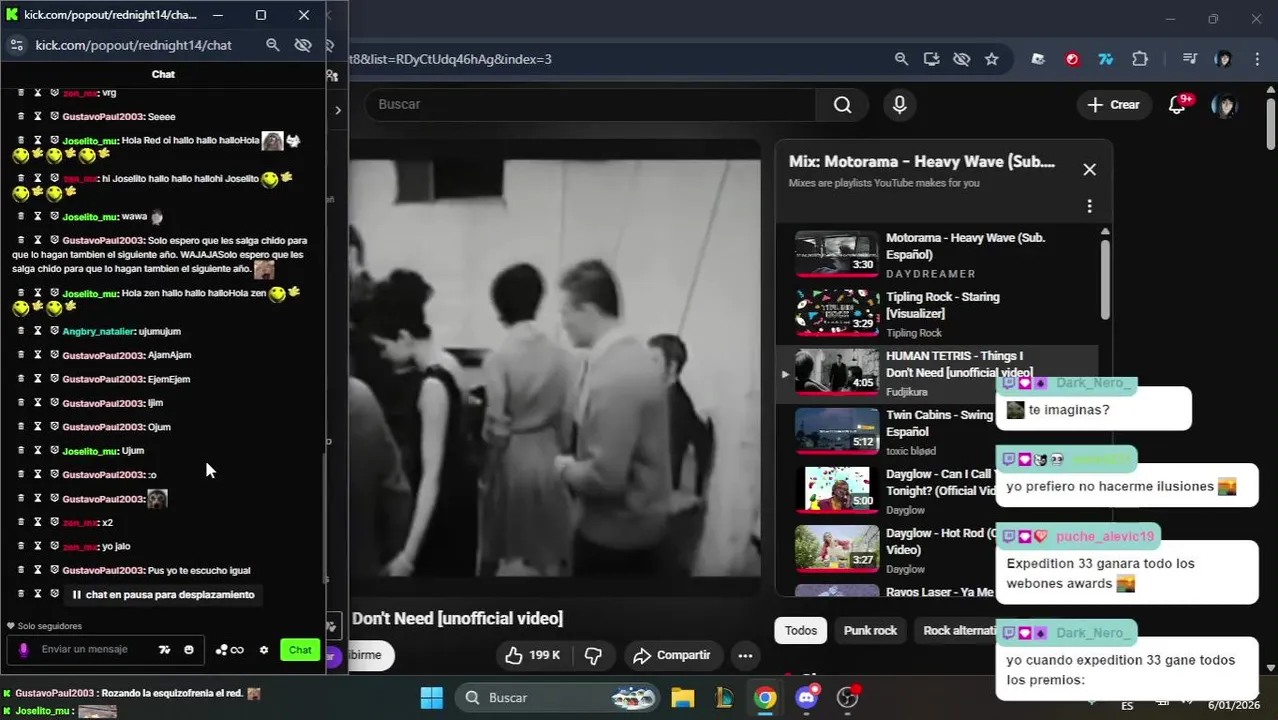
Task: Click the YouTube Buscar search field
Action: (590, 105)
